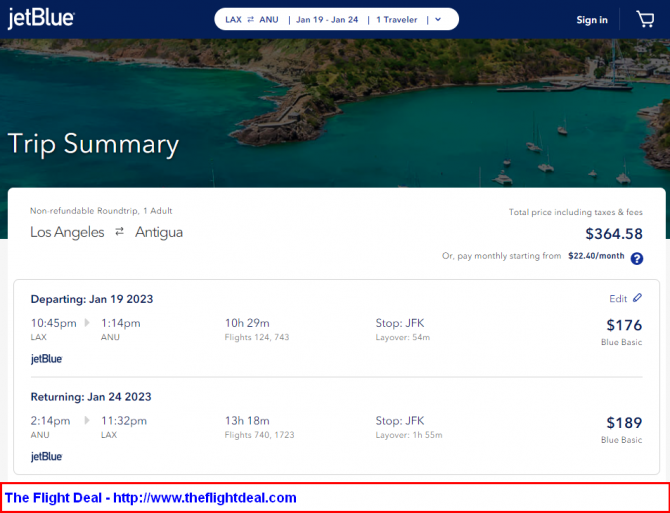The width and height of the screenshot is (670, 513).
Task: Click return departure time 2:14pm
Action: pos(50,421)
